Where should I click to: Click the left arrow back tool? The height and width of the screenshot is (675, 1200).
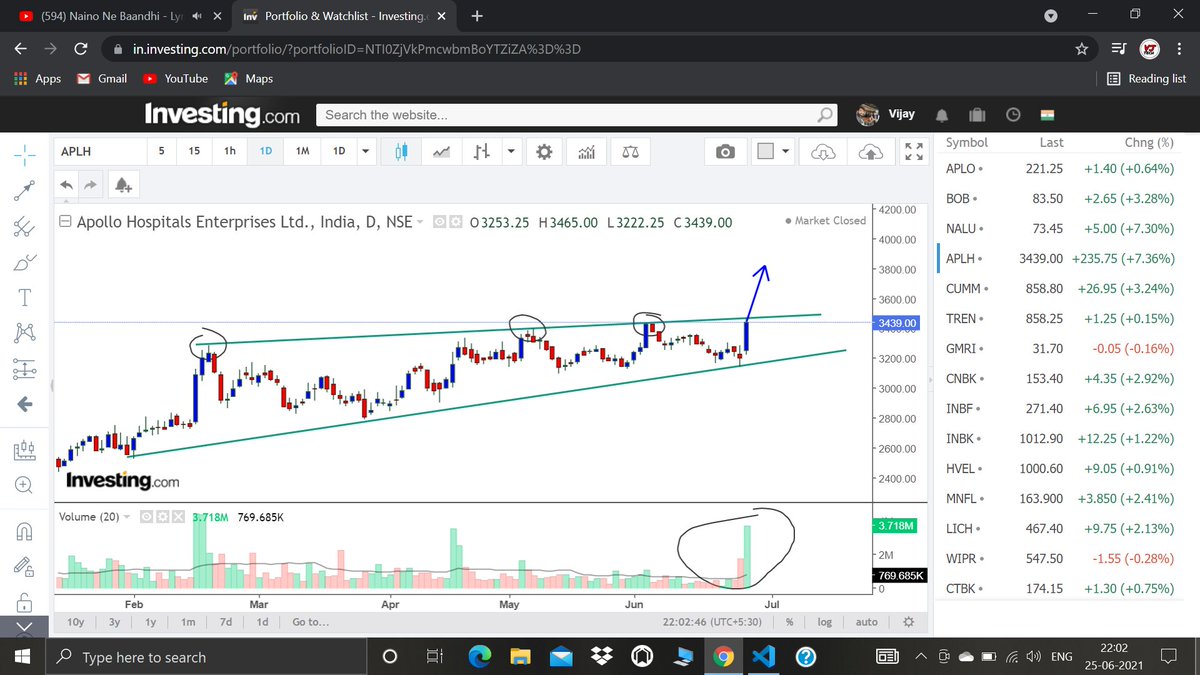[x=25, y=404]
